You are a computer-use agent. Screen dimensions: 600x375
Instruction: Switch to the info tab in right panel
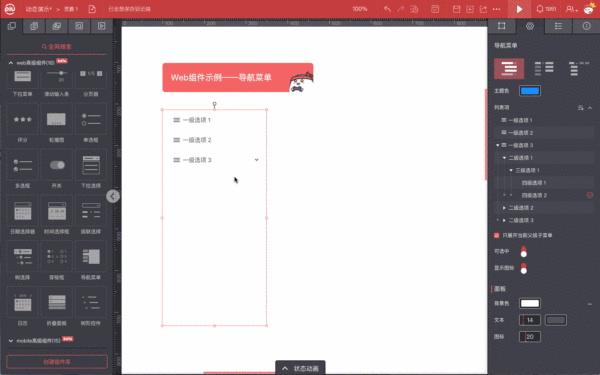[x=586, y=26]
